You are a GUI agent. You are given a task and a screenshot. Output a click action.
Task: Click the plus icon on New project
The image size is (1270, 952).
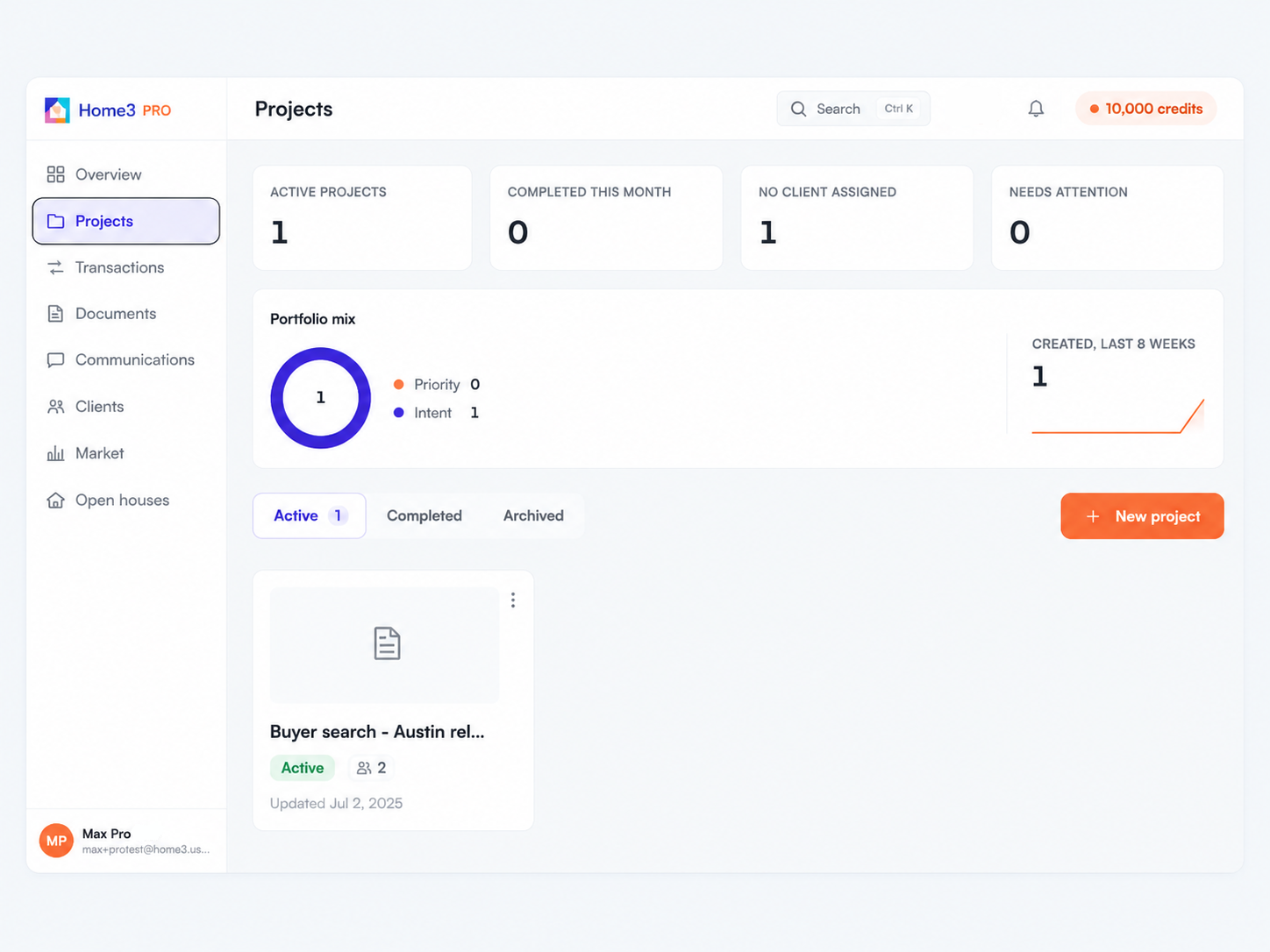click(x=1093, y=516)
